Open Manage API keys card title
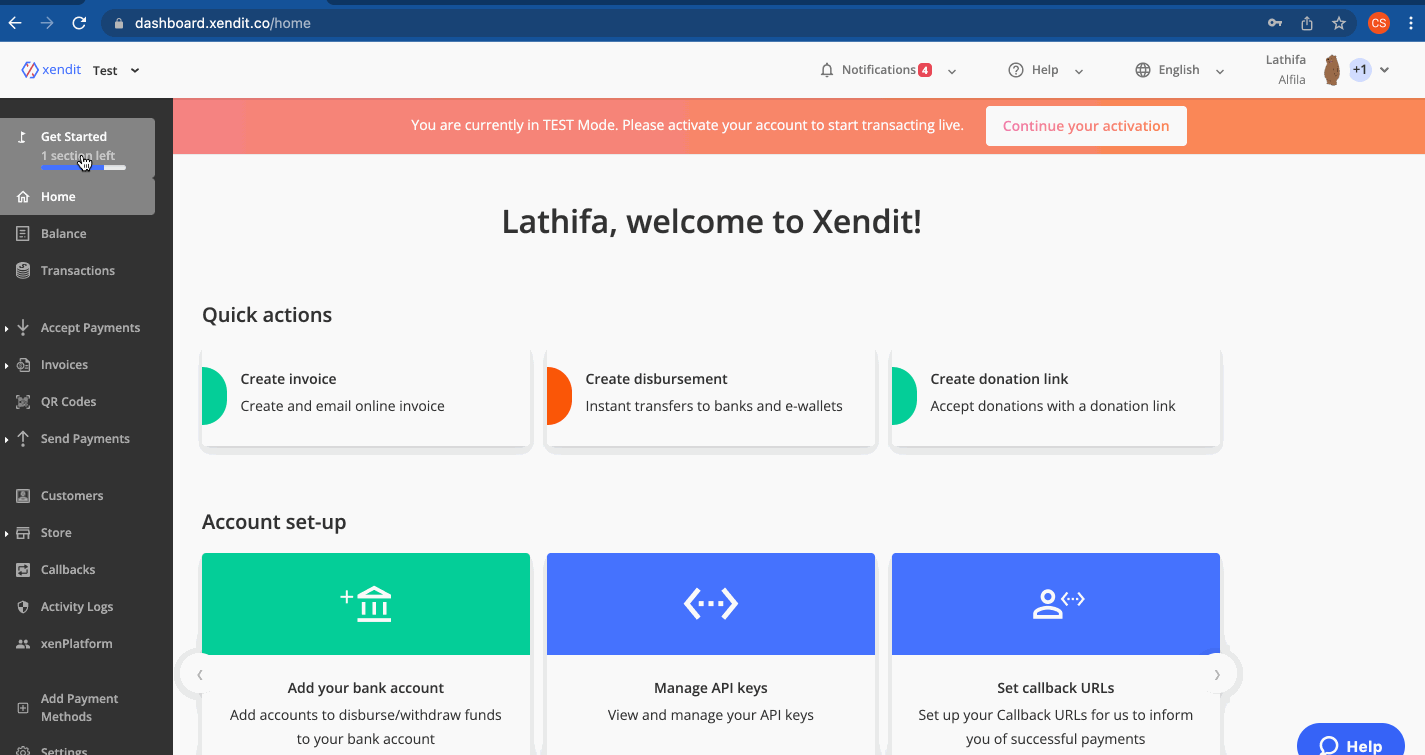Image resolution: width=1425 pixels, height=755 pixels. 711,688
